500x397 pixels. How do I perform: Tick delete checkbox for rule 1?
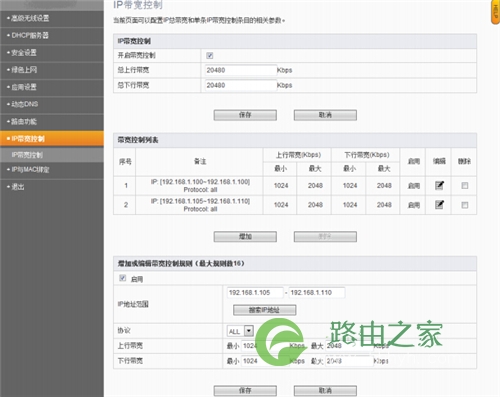tap(465, 185)
